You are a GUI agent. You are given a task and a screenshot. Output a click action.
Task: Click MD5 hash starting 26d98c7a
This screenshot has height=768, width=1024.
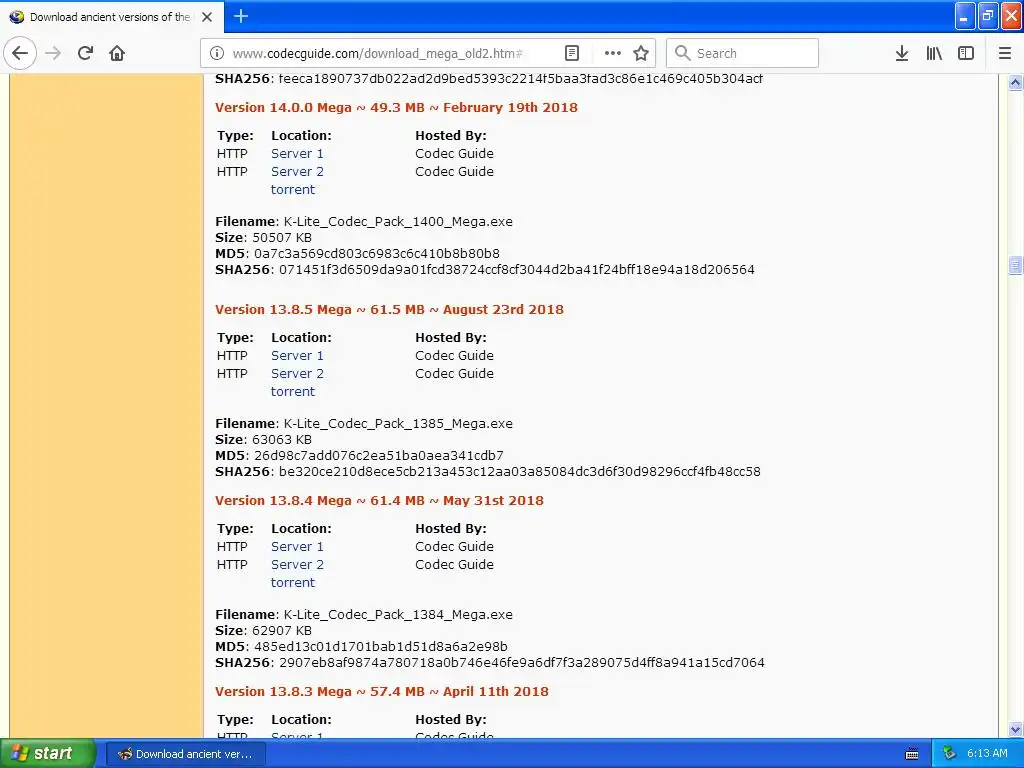pyautogui.click(x=379, y=456)
